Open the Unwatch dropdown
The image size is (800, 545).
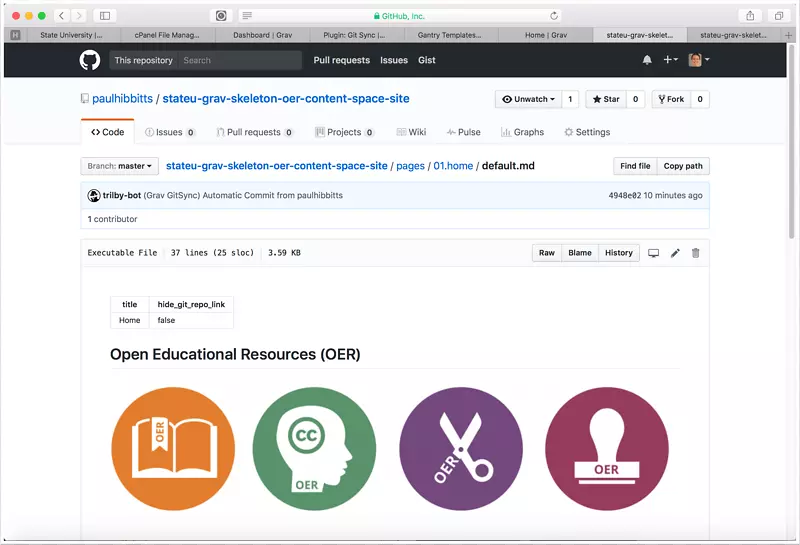point(527,99)
